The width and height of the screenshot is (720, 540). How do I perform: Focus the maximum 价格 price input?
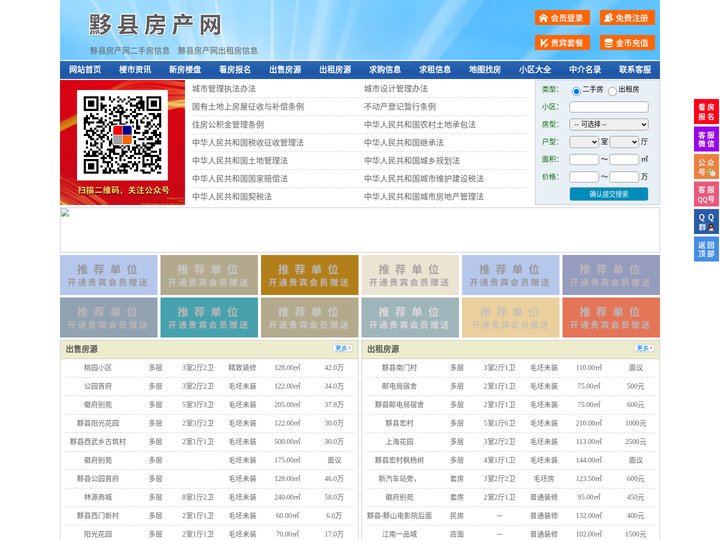point(624,177)
